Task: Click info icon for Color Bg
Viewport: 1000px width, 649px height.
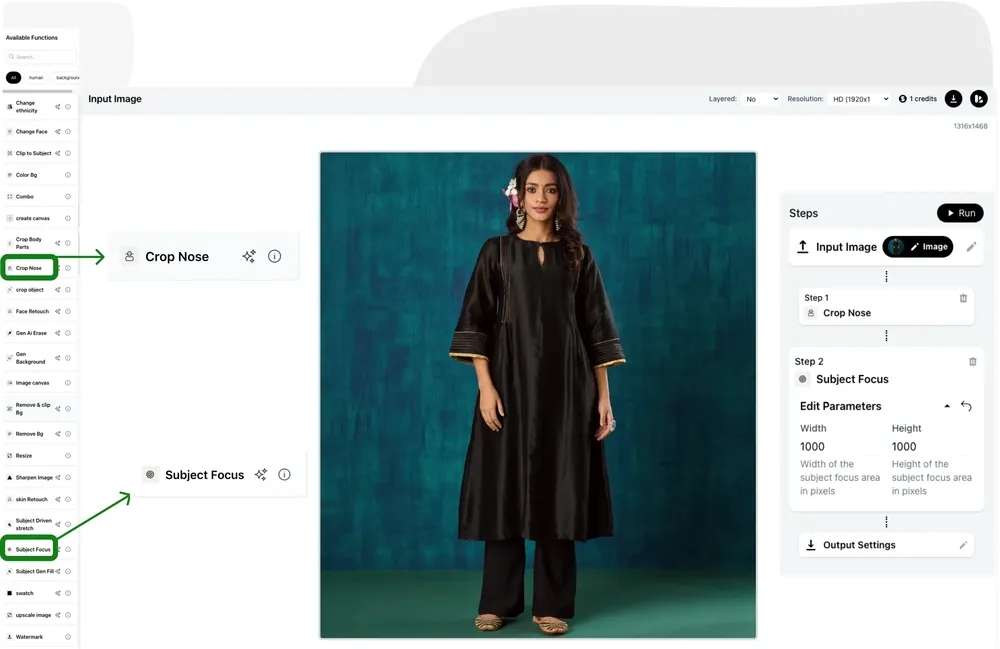Action: [x=68, y=175]
